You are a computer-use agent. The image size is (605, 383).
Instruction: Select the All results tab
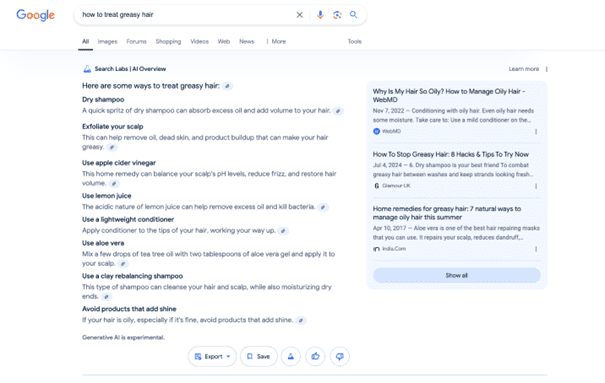(85, 42)
